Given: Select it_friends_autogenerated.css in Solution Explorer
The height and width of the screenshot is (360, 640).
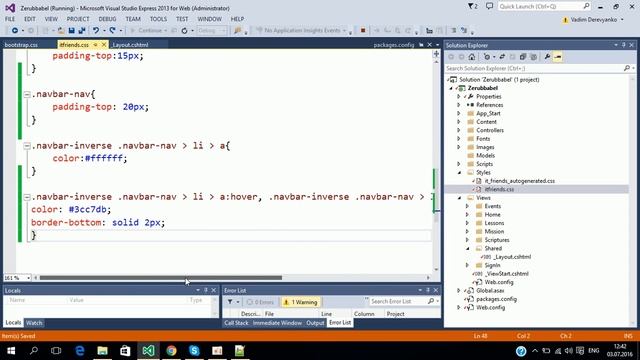Looking at the screenshot, I should pos(520,181).
